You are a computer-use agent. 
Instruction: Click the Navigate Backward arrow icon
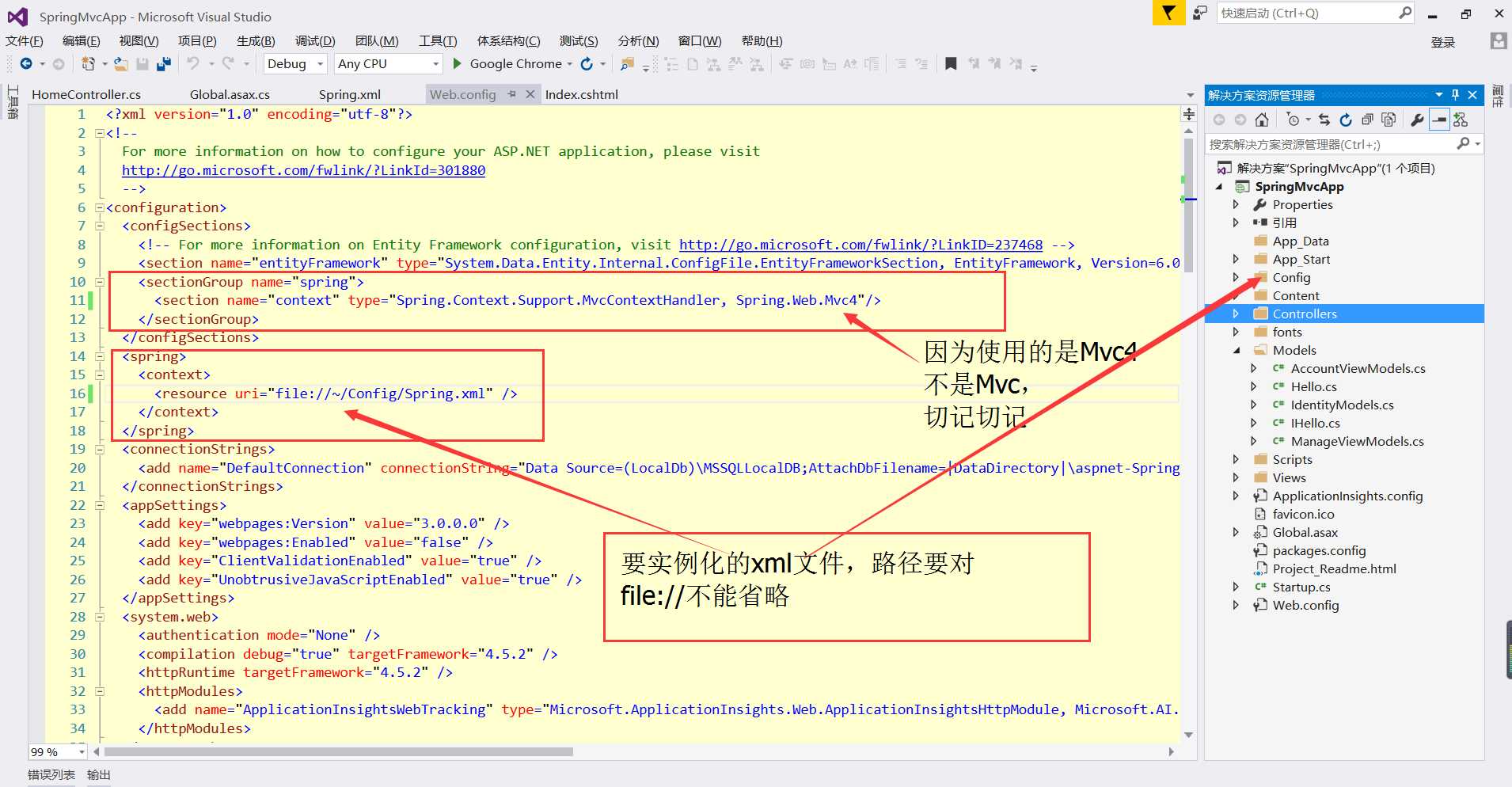[26, 63]
